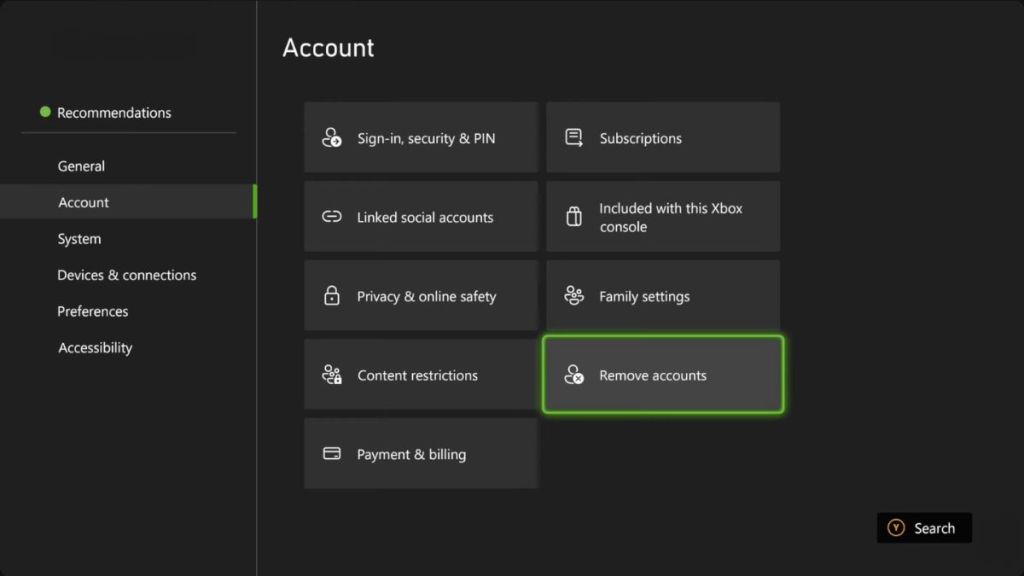Switch to the System settings section
The height and width of the screenshot is (576, 1024).
click(x=79, y=238)
